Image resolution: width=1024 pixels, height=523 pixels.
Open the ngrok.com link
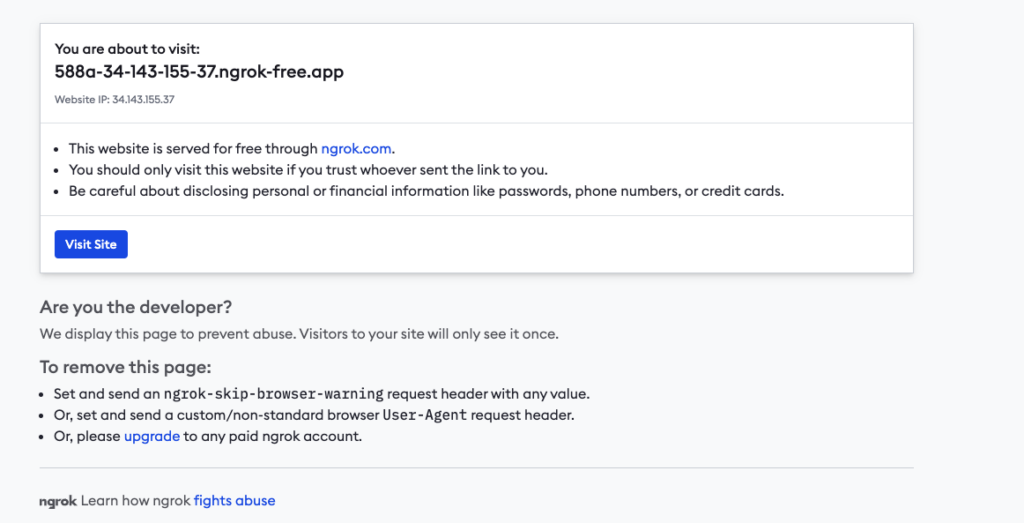(356, 148)
